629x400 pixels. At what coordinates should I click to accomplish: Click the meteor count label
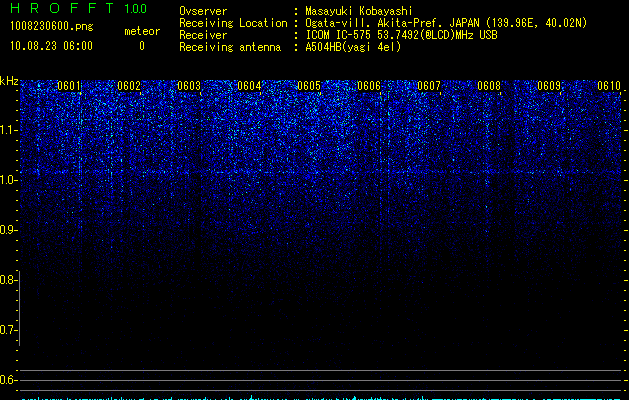pyautogui.click(x=142, y=31)
